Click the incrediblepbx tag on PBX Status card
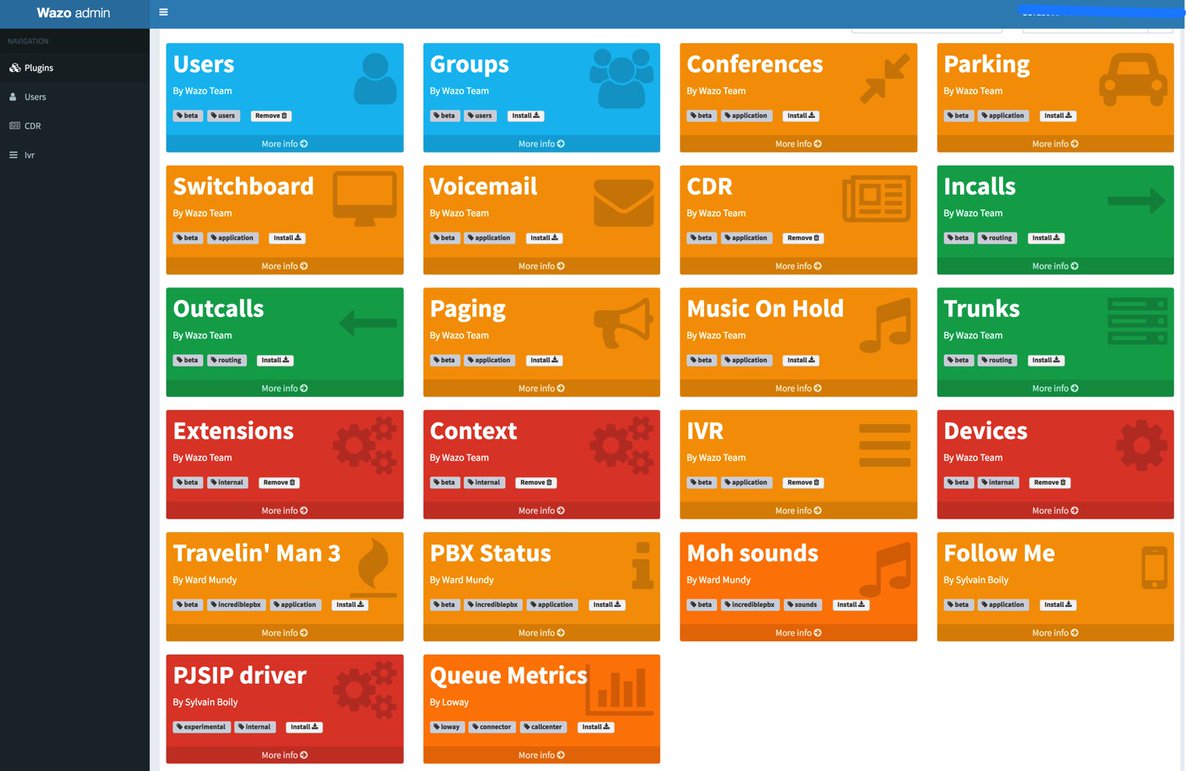1200x771 pixels. (x=493, y=605)
